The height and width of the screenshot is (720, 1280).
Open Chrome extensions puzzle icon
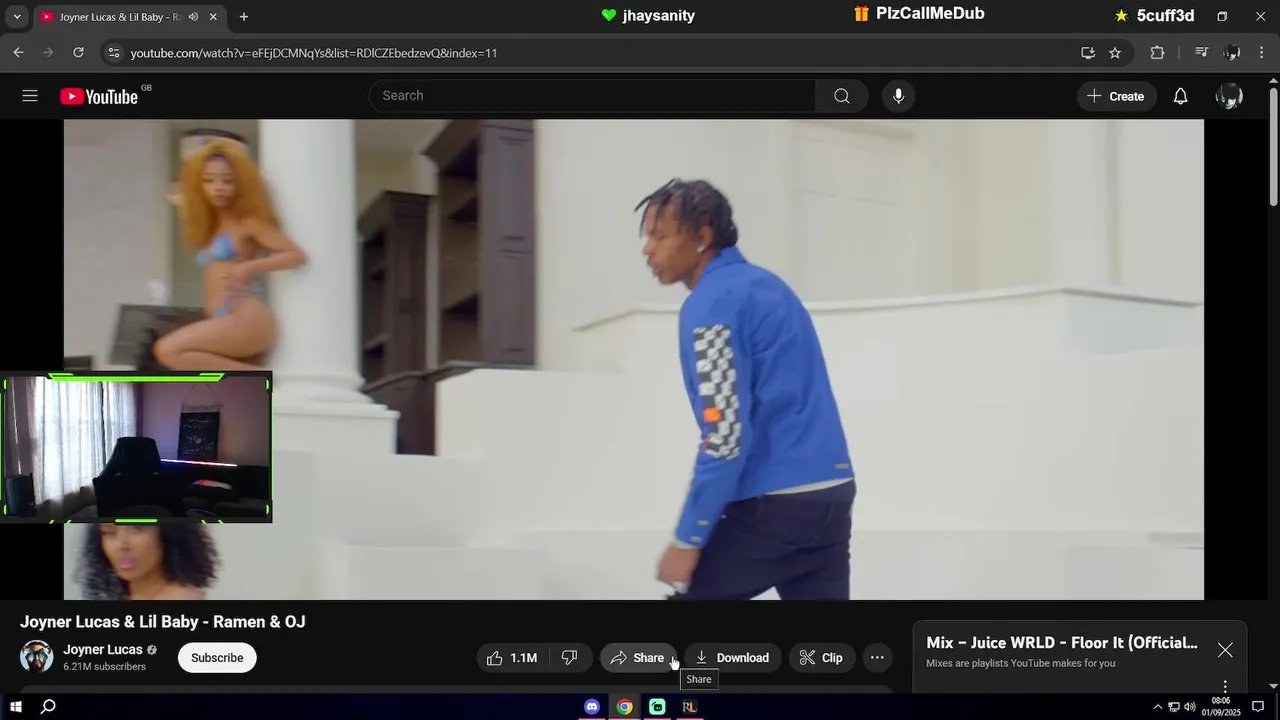click(x=1157, y=52)
